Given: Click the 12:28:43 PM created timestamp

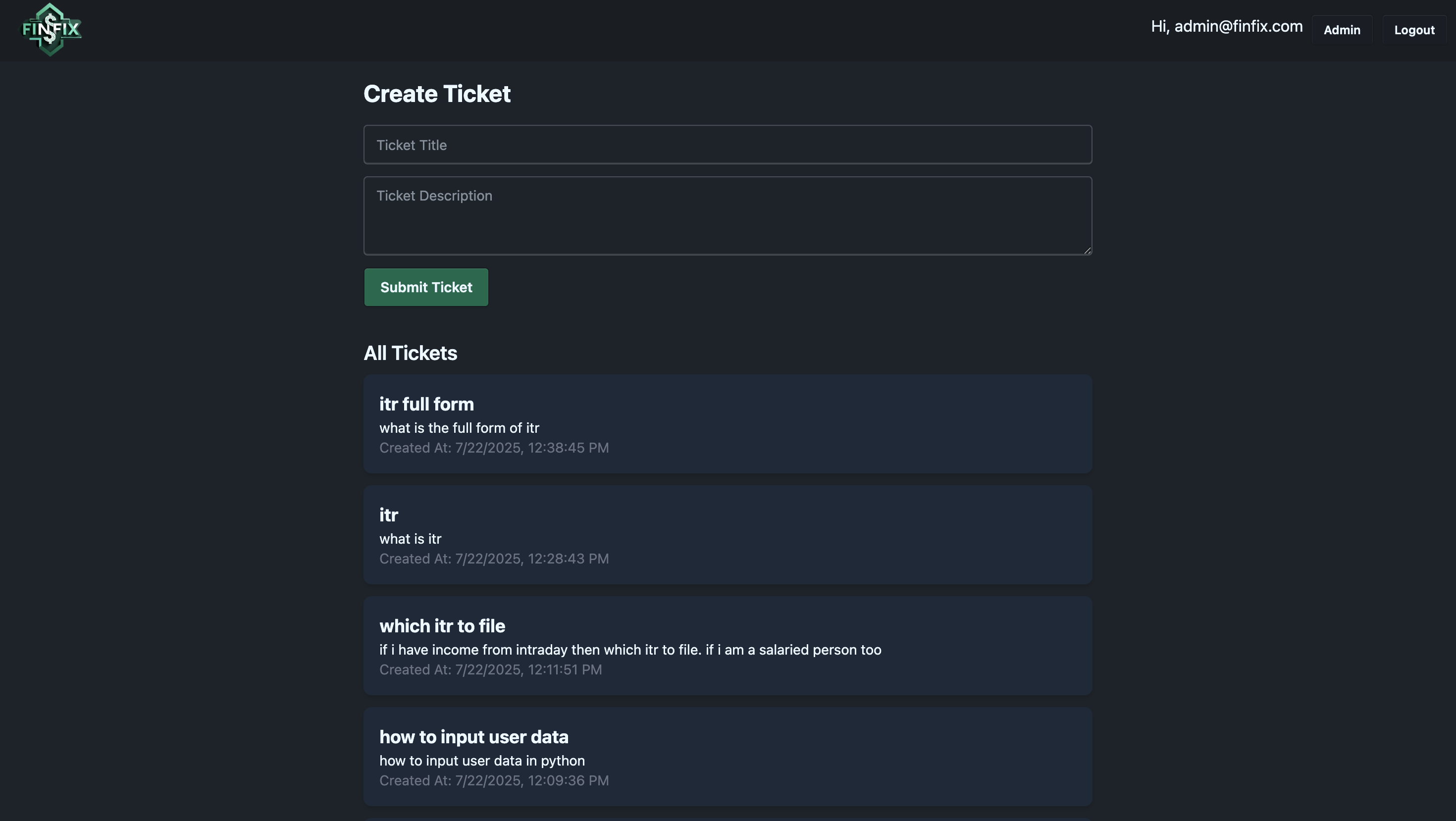Looking at the screenshot, I should point(494,558).
